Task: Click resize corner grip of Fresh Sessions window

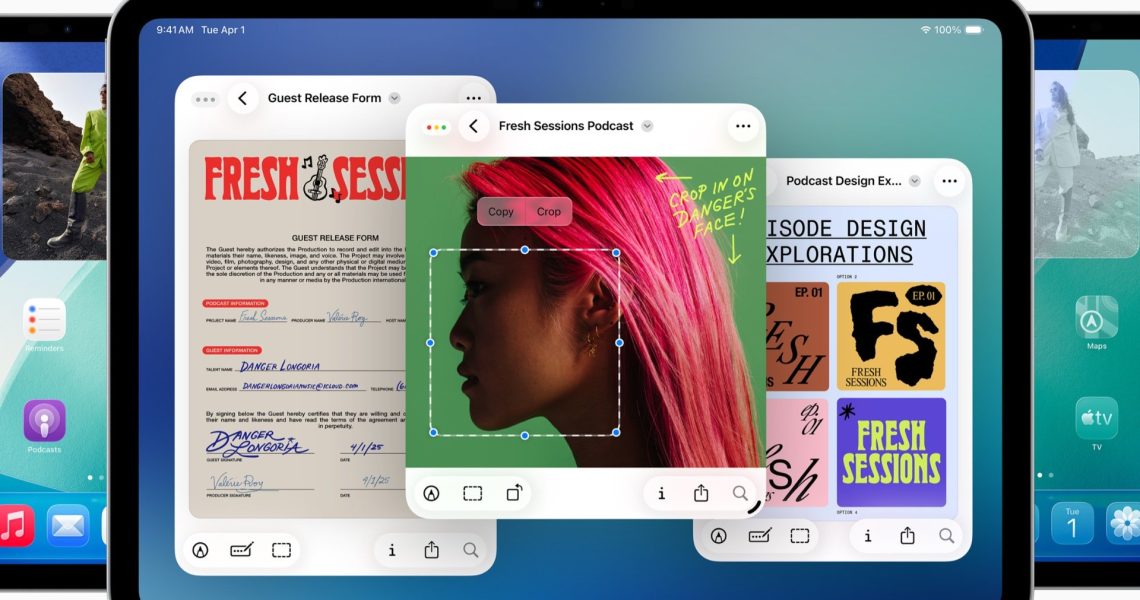Action: tap(754, 506)
